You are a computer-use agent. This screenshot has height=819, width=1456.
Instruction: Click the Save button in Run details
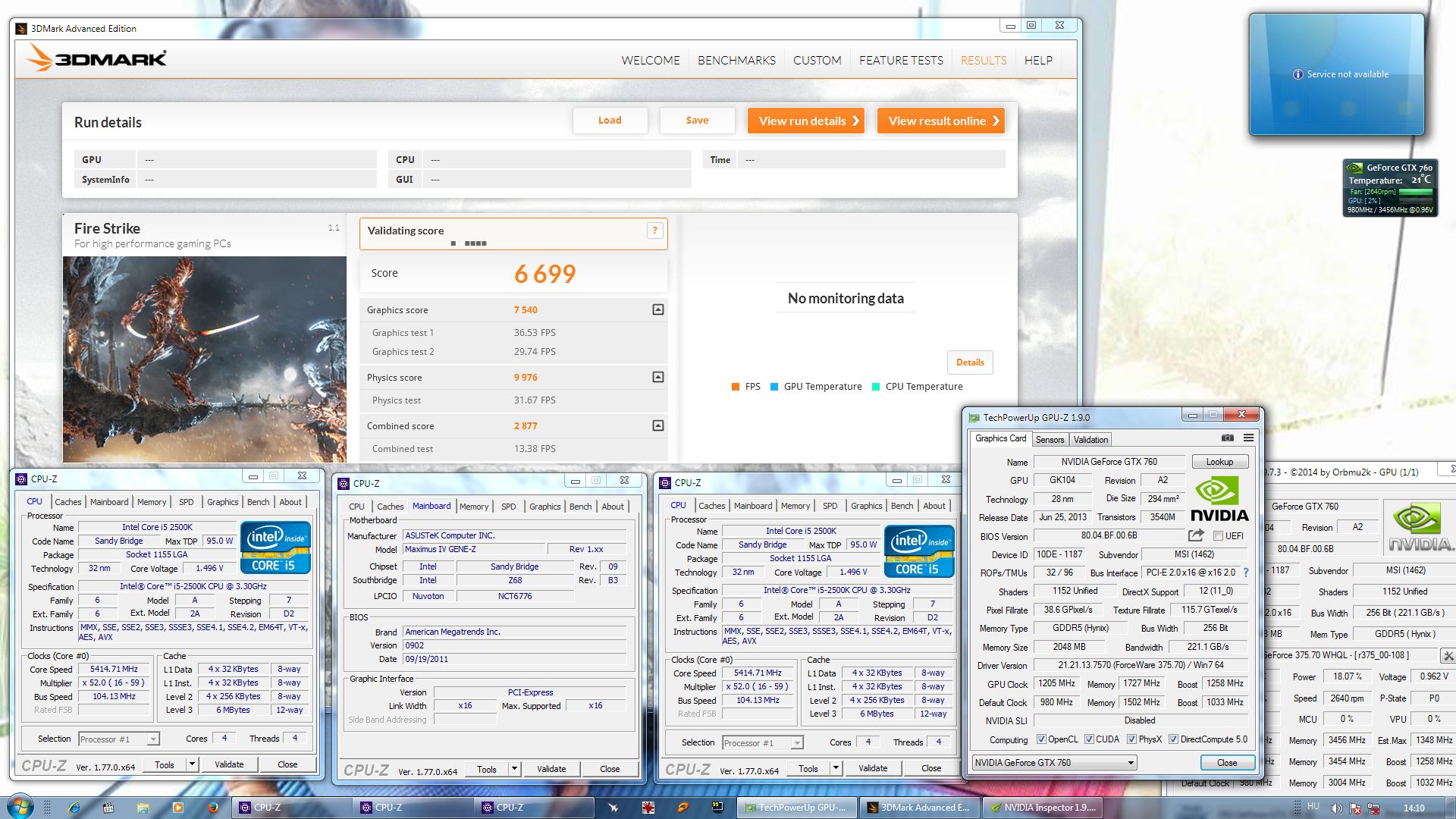click(x=697, y=121)
